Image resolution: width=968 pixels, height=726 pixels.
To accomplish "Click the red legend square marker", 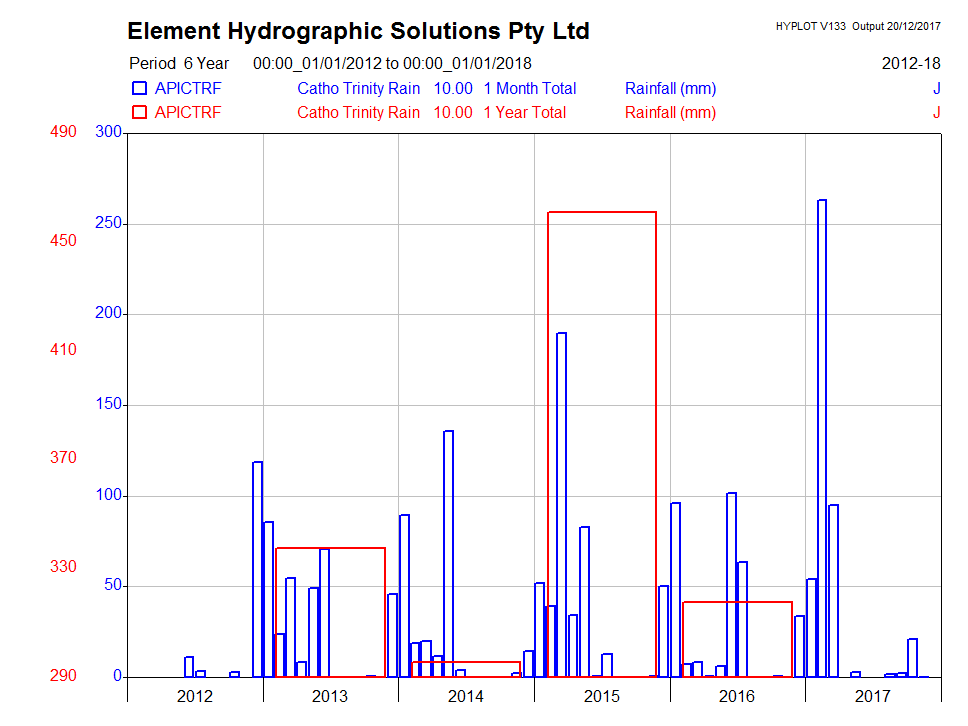I will pos(139,113).
